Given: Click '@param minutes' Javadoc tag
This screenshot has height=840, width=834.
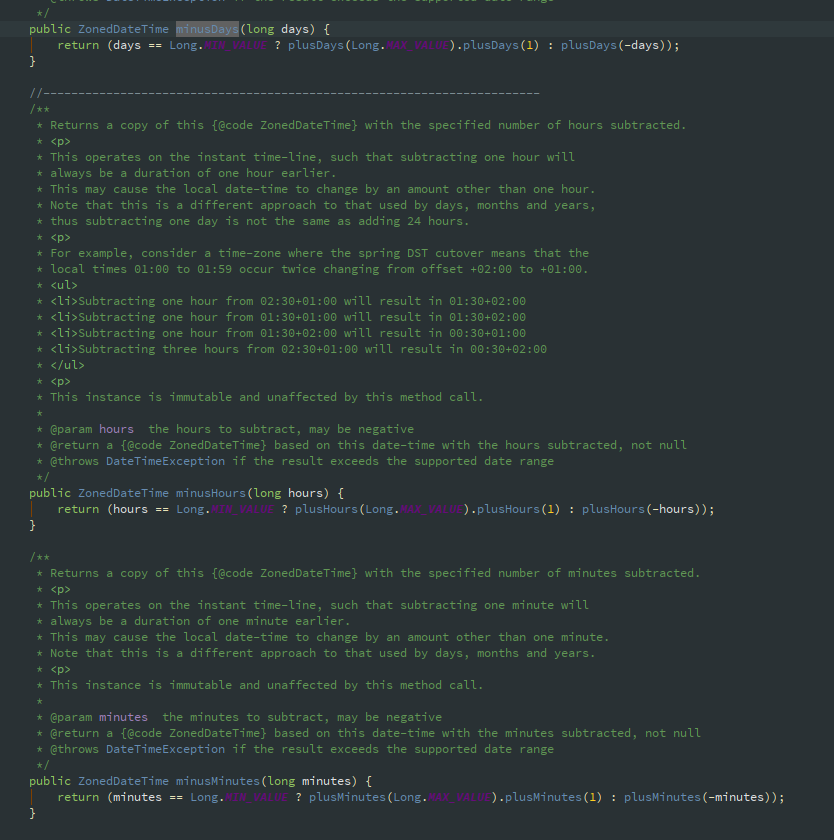Looking at the screenshot, I should point(99,717).
